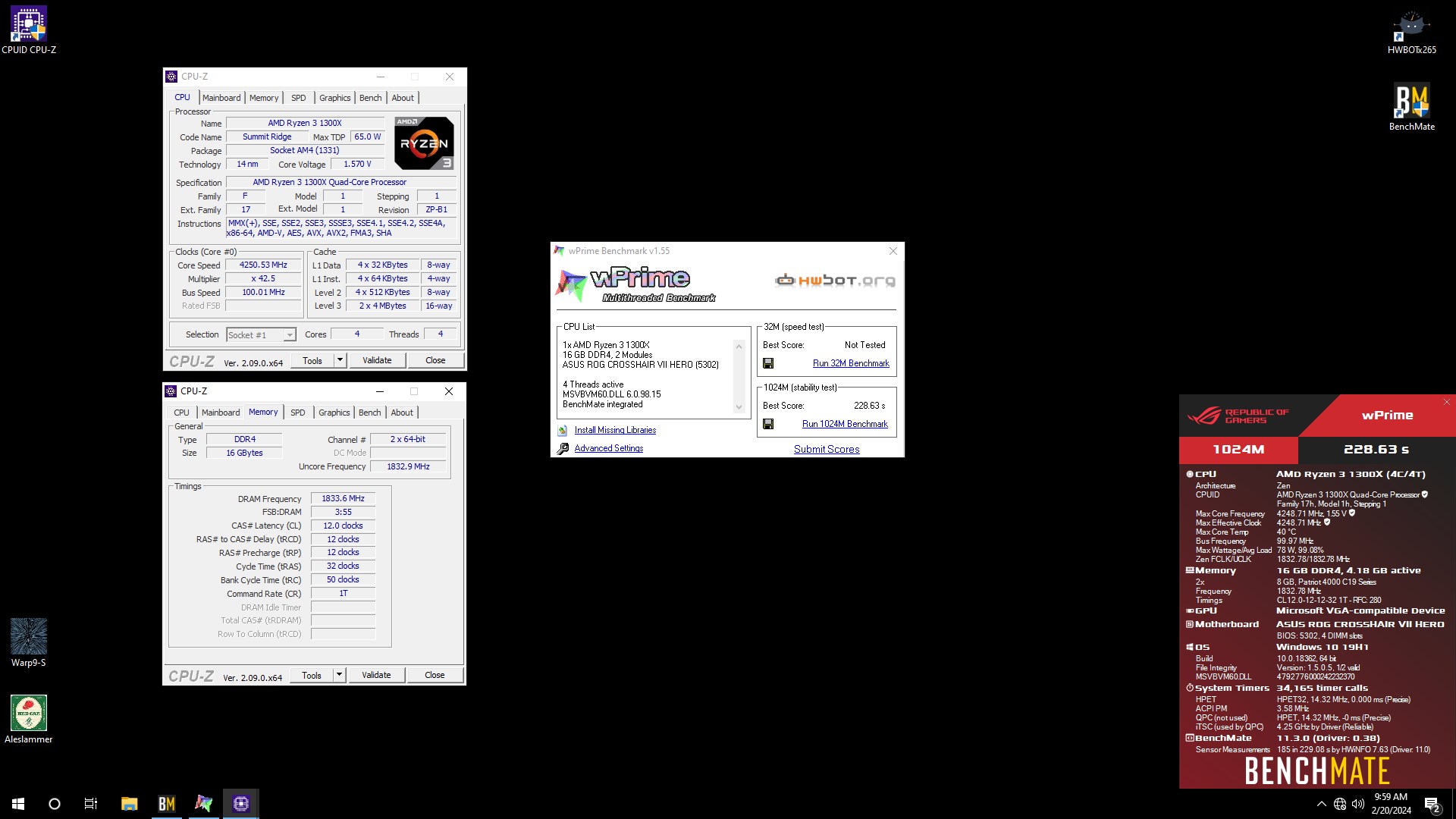Click the 1024M label in BenchMate panel

pyautogui.click(x=1238, y=450)
